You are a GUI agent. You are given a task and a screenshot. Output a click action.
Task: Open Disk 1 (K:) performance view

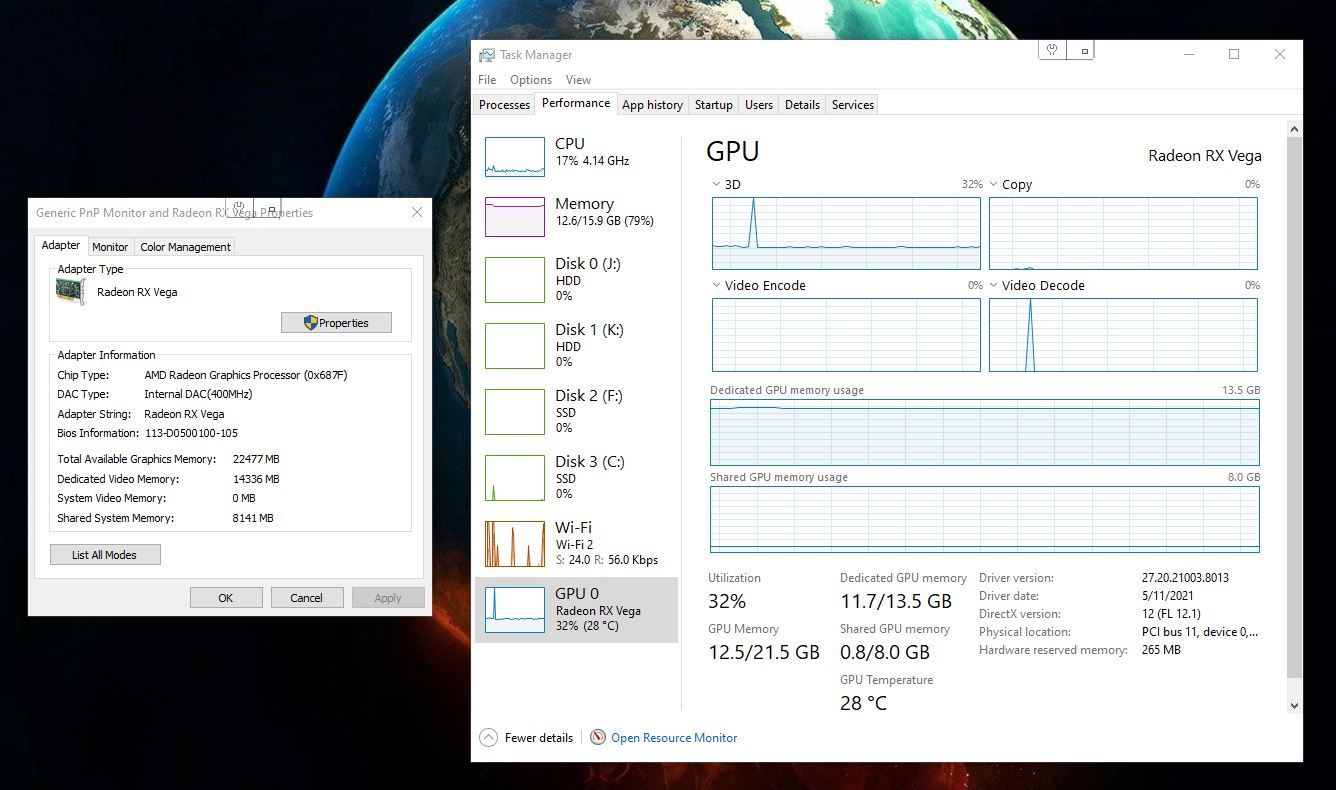pos(576,345)
